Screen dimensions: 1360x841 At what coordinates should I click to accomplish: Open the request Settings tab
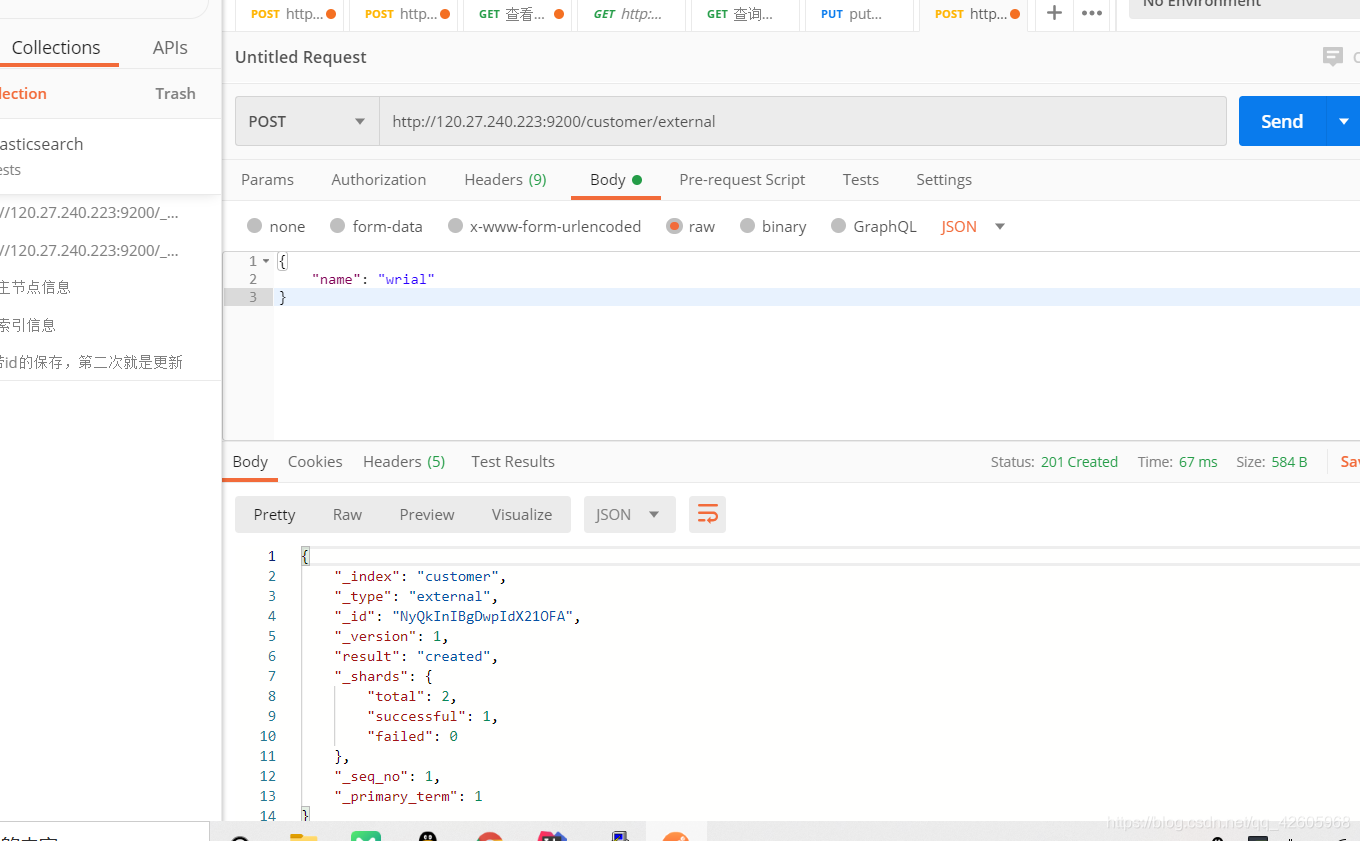[x=943, y=179]
